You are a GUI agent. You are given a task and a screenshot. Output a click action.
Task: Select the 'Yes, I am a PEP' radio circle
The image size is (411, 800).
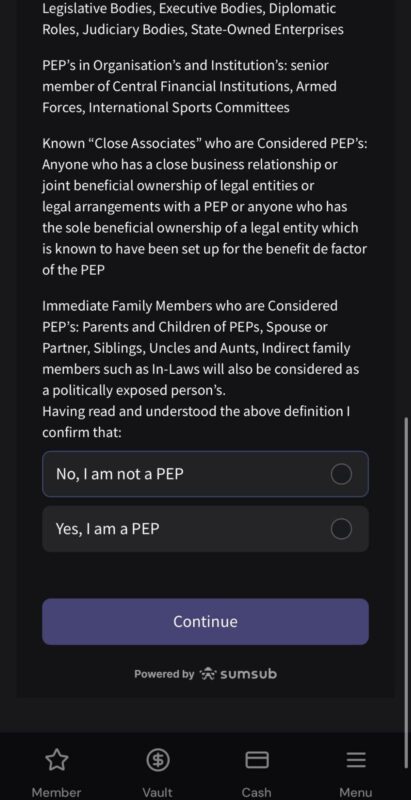[341, 529]
